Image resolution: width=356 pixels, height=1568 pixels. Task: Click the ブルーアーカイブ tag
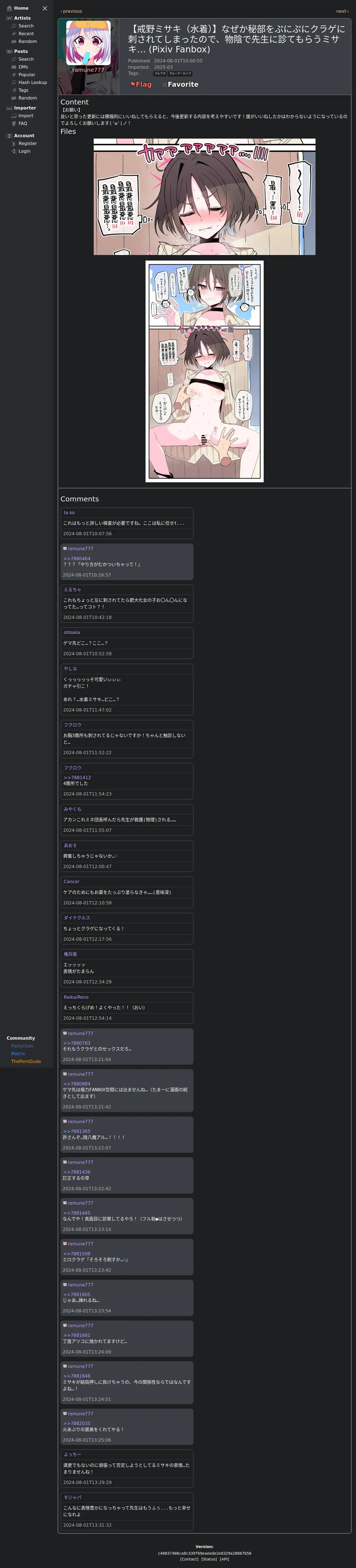[x=180, y=74]
